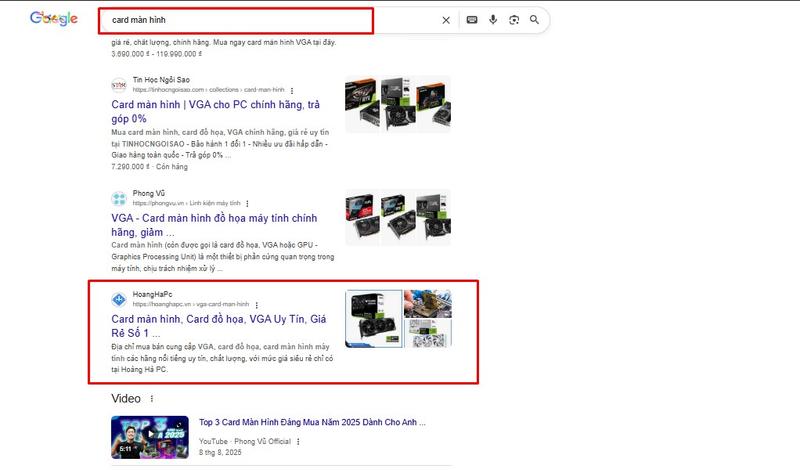Open more options for HoangHaPc result
This screenshot has height=470, width=800.
pos(257,305)
